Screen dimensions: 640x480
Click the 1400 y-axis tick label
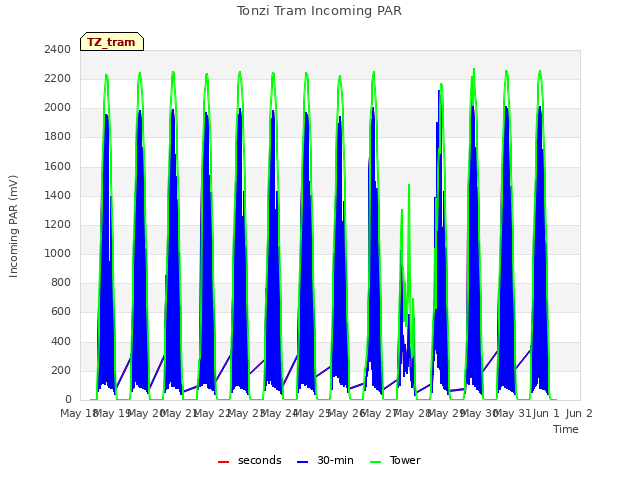(x=58, y=195)
